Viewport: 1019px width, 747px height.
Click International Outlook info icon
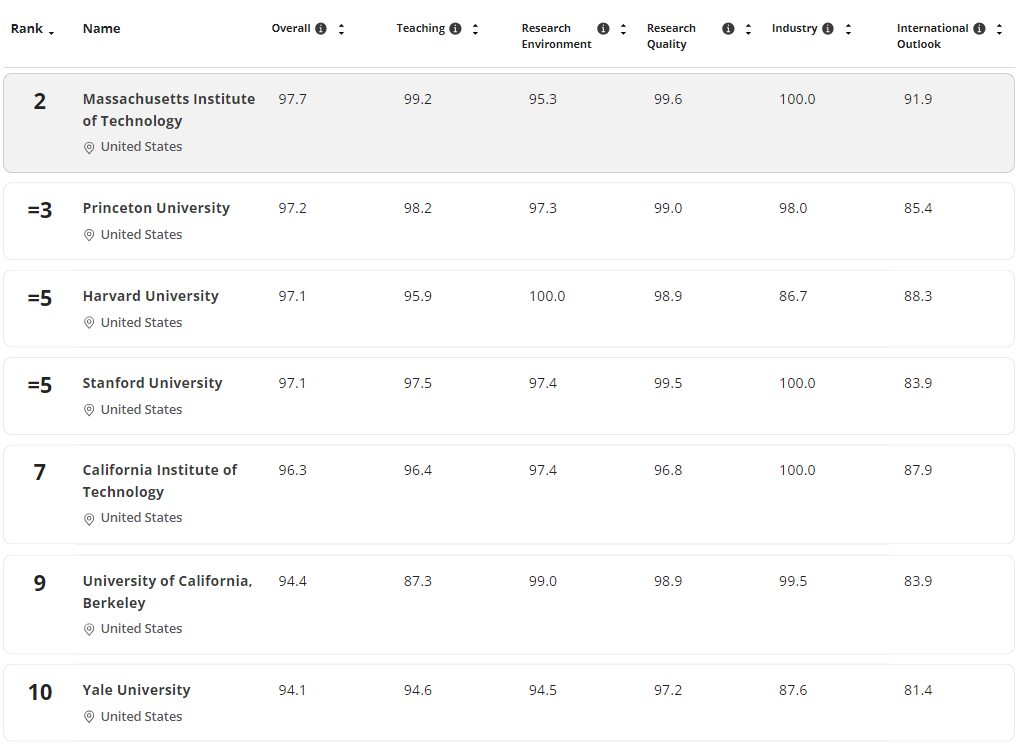click(979, 29)
